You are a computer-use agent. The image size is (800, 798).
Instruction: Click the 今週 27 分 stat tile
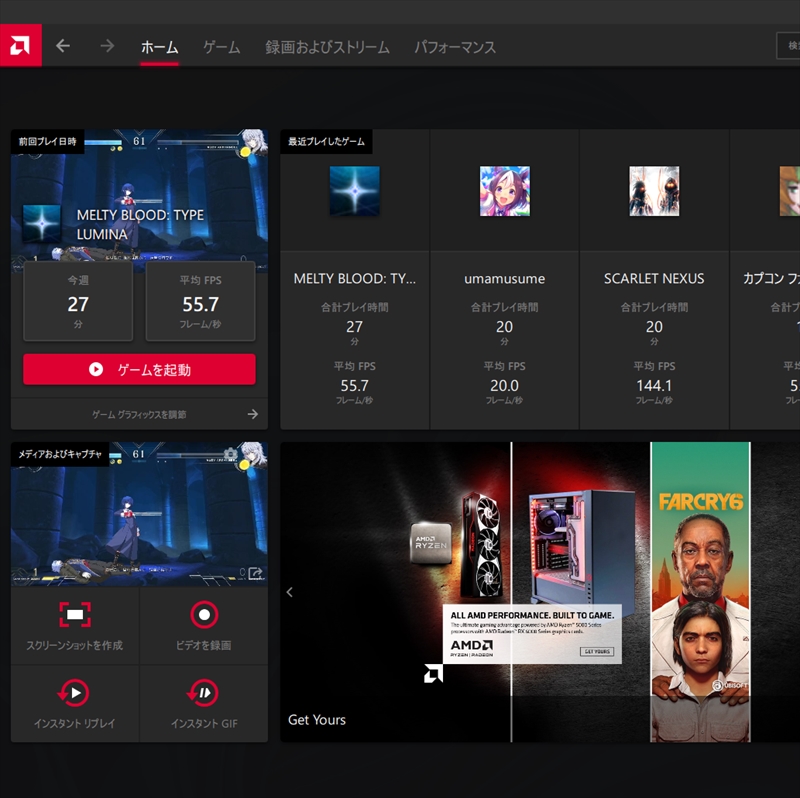pos(78,301)
